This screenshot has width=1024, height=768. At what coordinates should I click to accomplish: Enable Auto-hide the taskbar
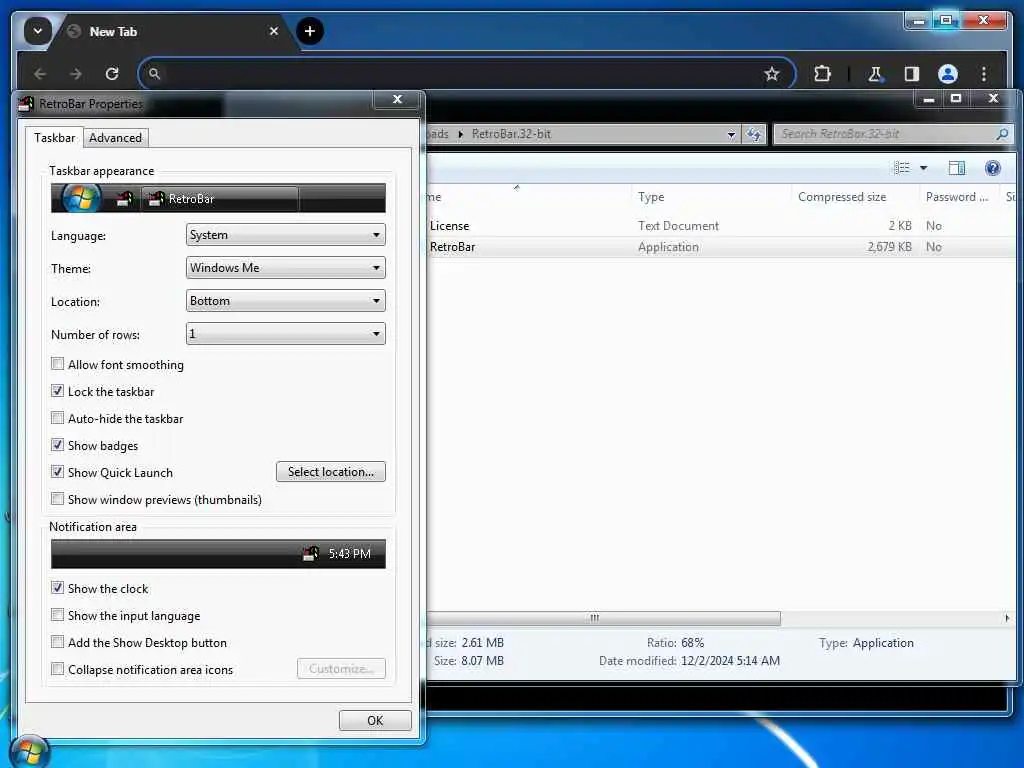(x=57, y=418)
